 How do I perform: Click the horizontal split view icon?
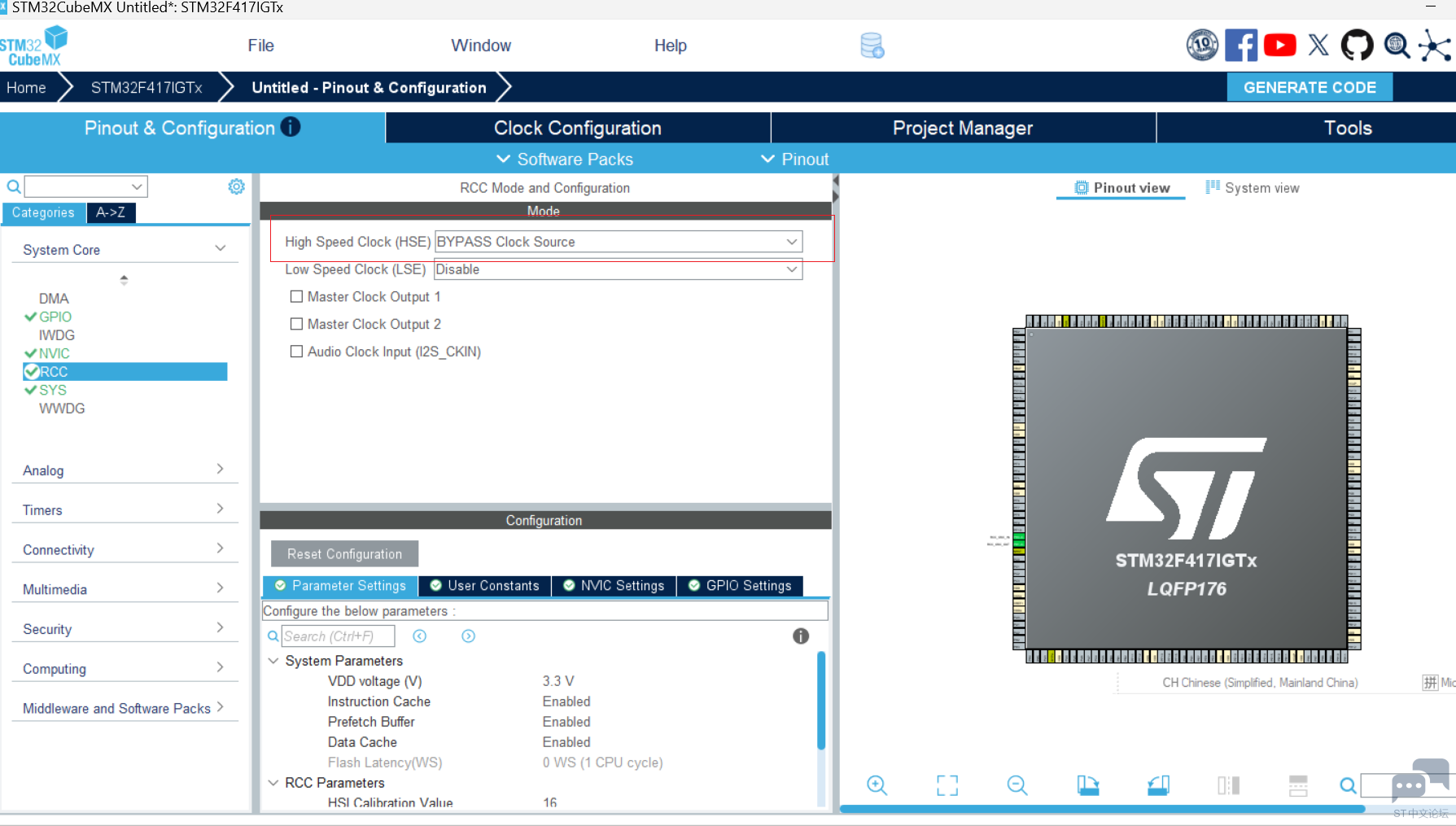point(1298,785)
